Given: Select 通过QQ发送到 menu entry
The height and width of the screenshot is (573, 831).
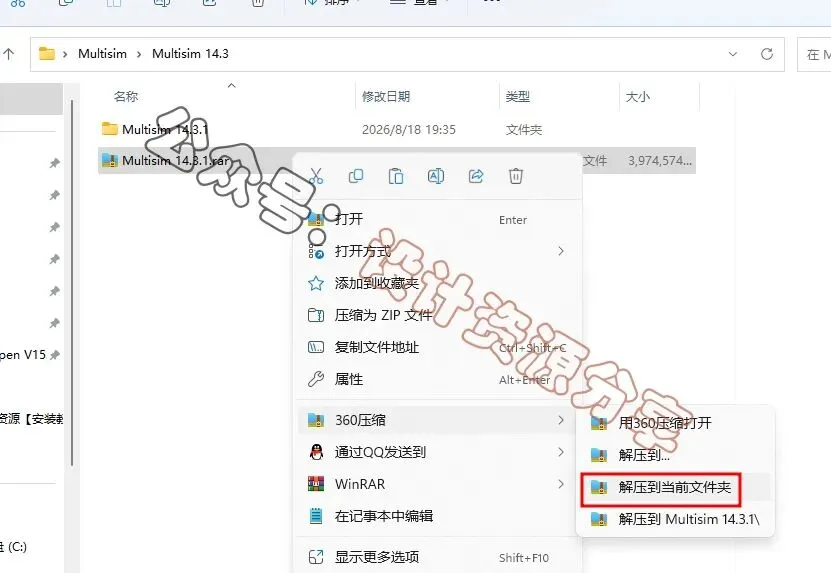Looking at the screenshot, I should [x=437, y=452].
